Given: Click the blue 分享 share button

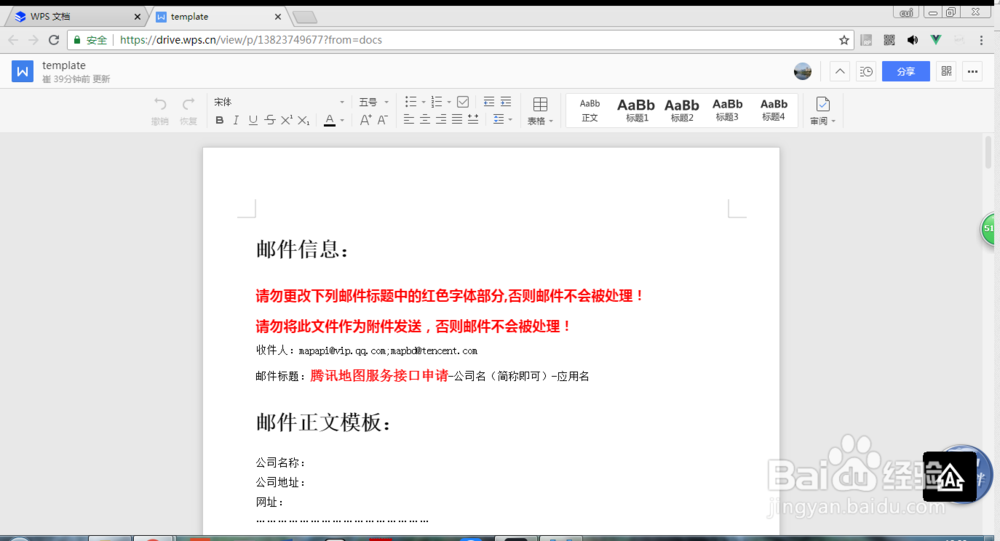Looking at the screenshot, I should coord(906,71).
